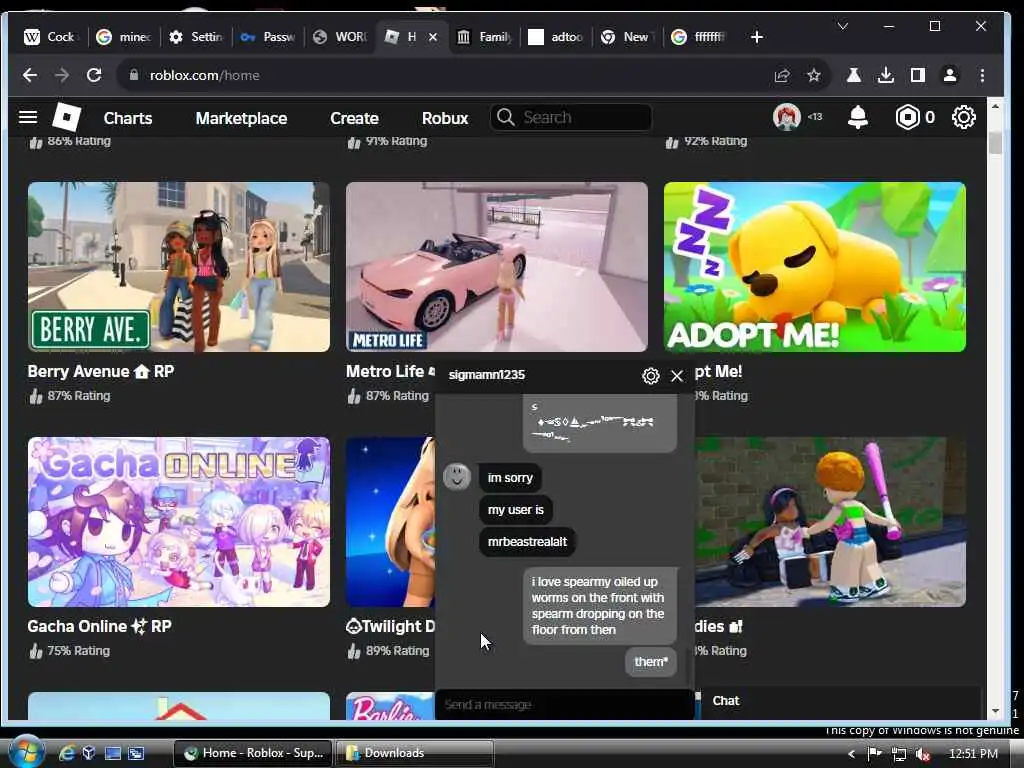Open the Create page

[x=354, y=118]
